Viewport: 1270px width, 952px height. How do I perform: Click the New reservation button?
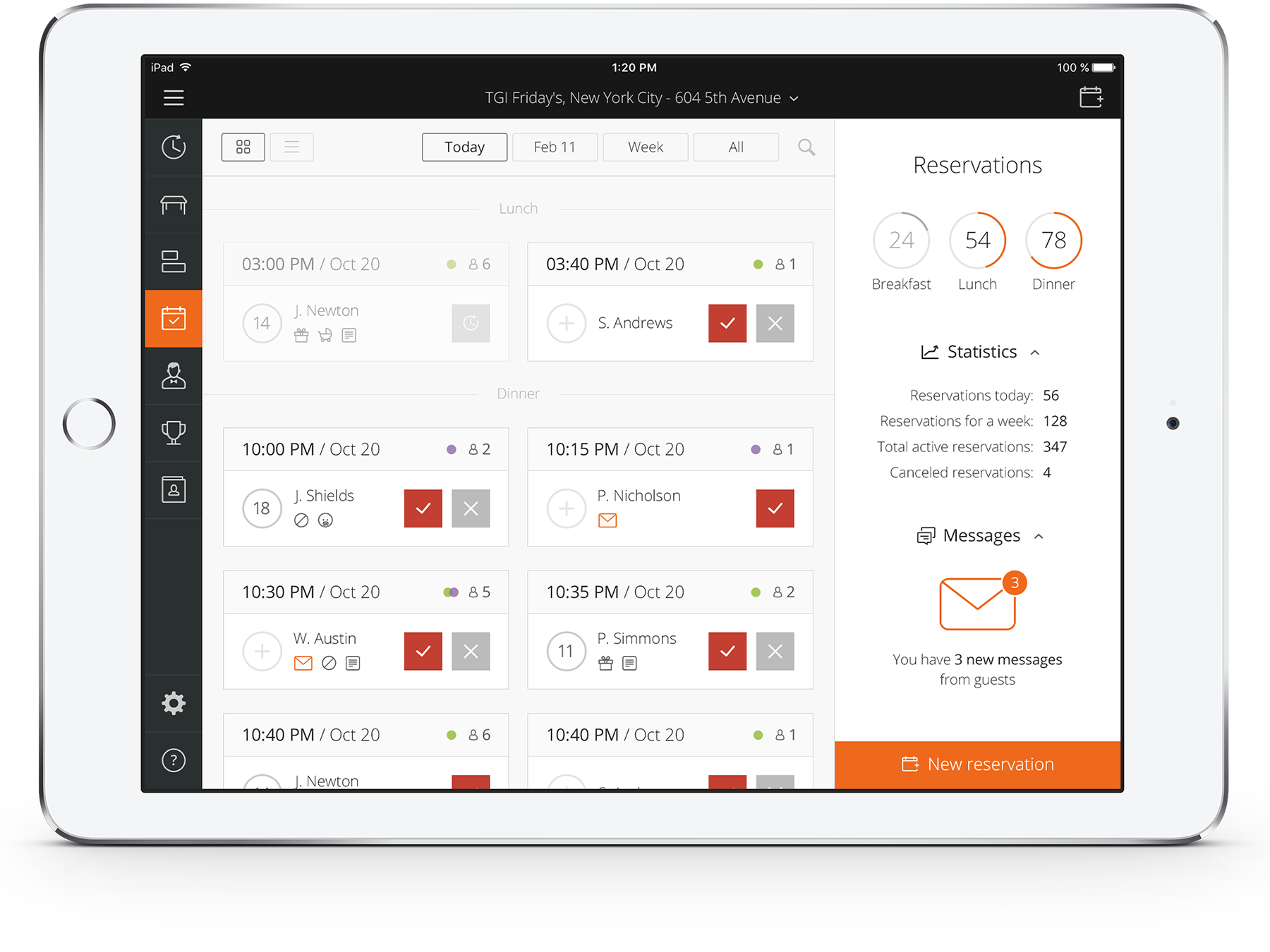coord(978,764)
